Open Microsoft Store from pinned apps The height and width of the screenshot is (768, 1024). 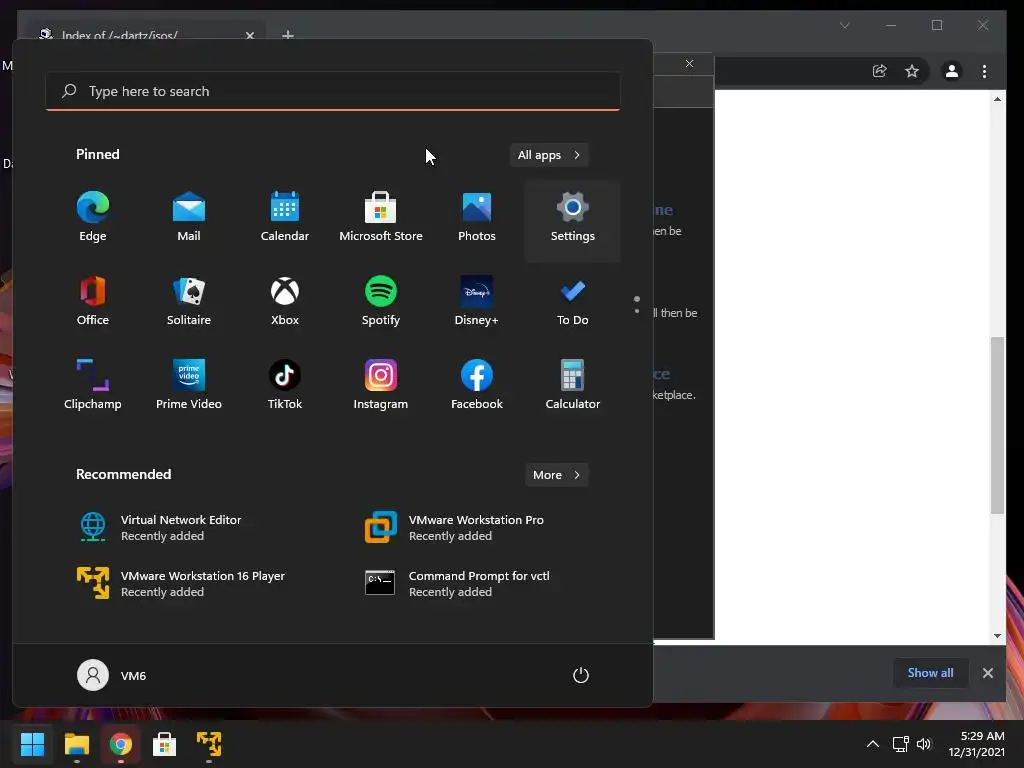[x=381, y=218]
